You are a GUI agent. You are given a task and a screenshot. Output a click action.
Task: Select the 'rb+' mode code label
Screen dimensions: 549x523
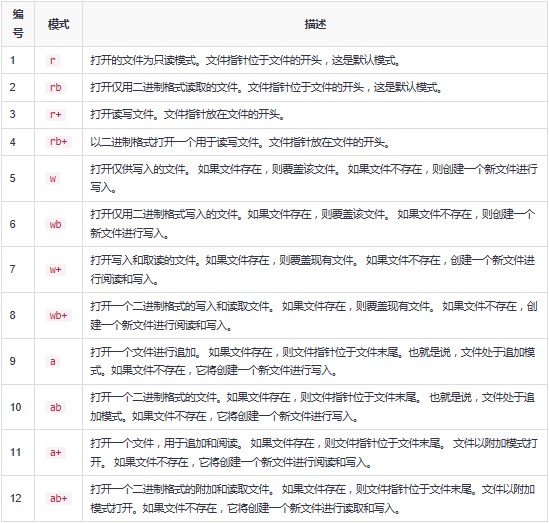coord(58,142)
